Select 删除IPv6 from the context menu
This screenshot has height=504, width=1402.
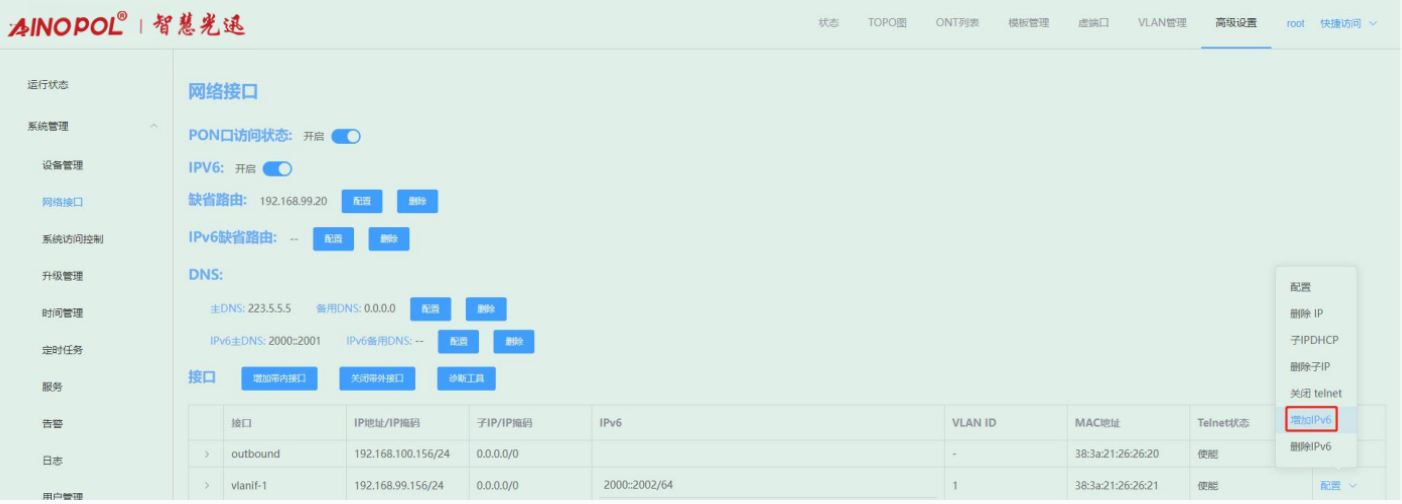(1311, 447)
